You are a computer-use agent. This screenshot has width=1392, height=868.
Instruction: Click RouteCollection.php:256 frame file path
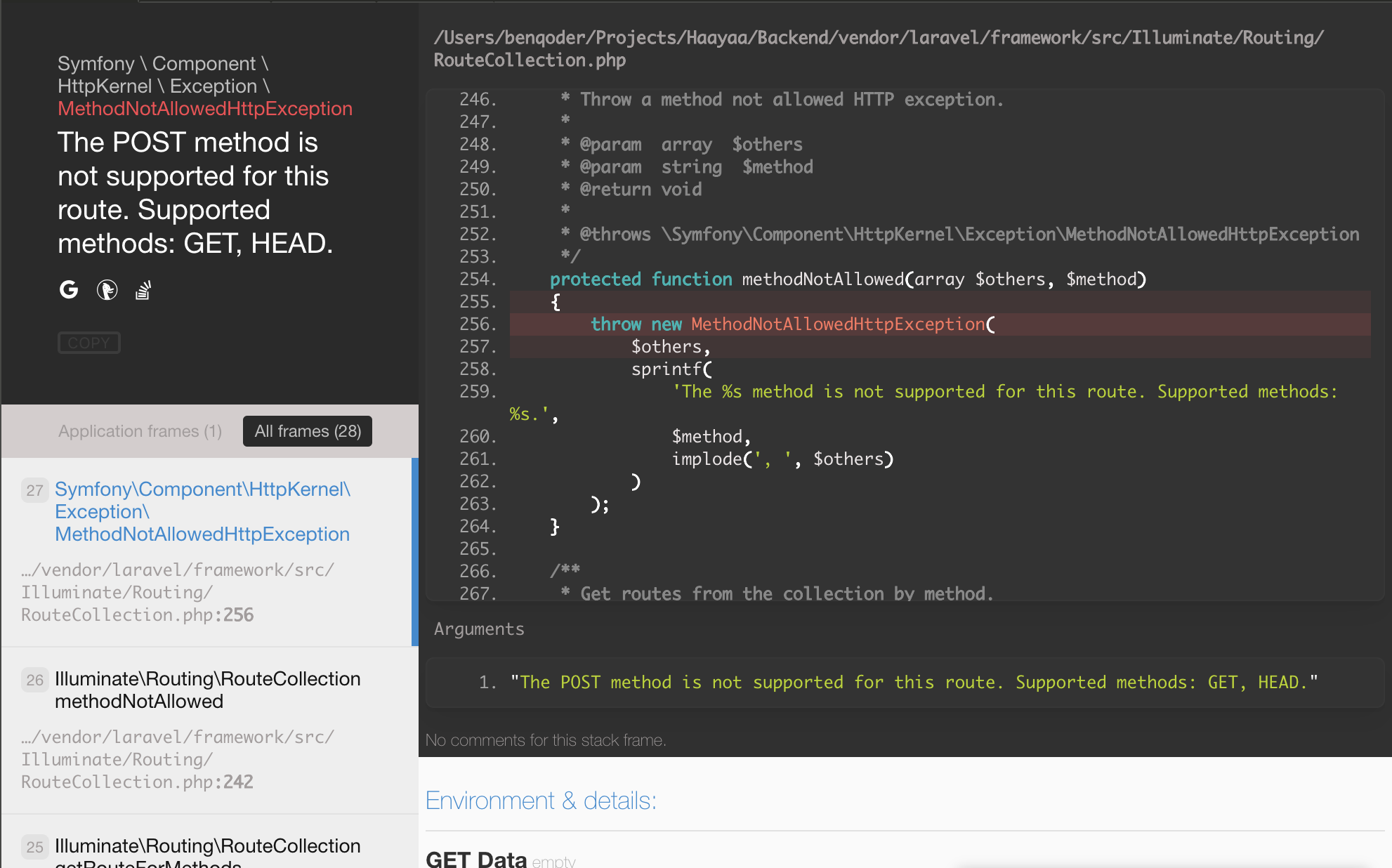pos(138,592)
